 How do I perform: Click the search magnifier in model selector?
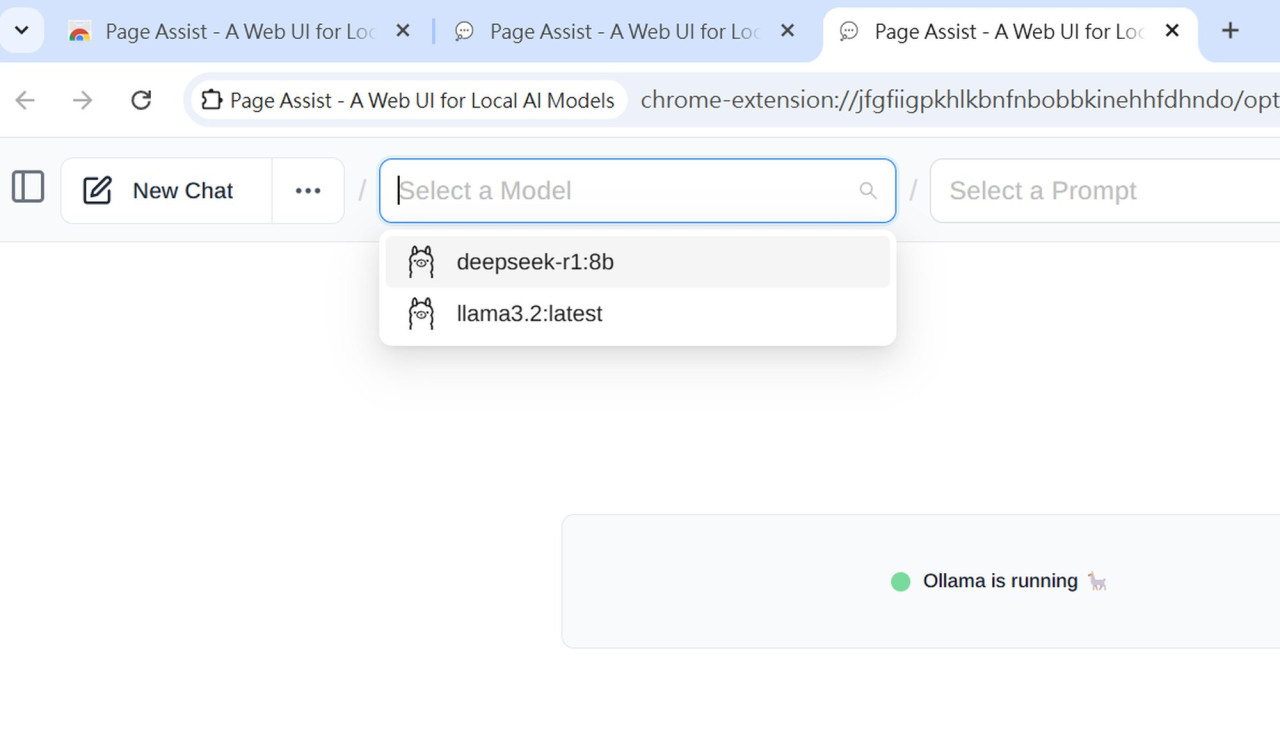[x=867, y=190]
